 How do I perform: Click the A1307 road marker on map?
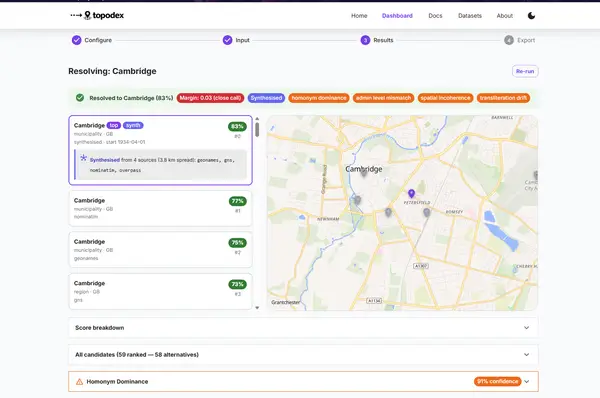click(x=421, y=266)
